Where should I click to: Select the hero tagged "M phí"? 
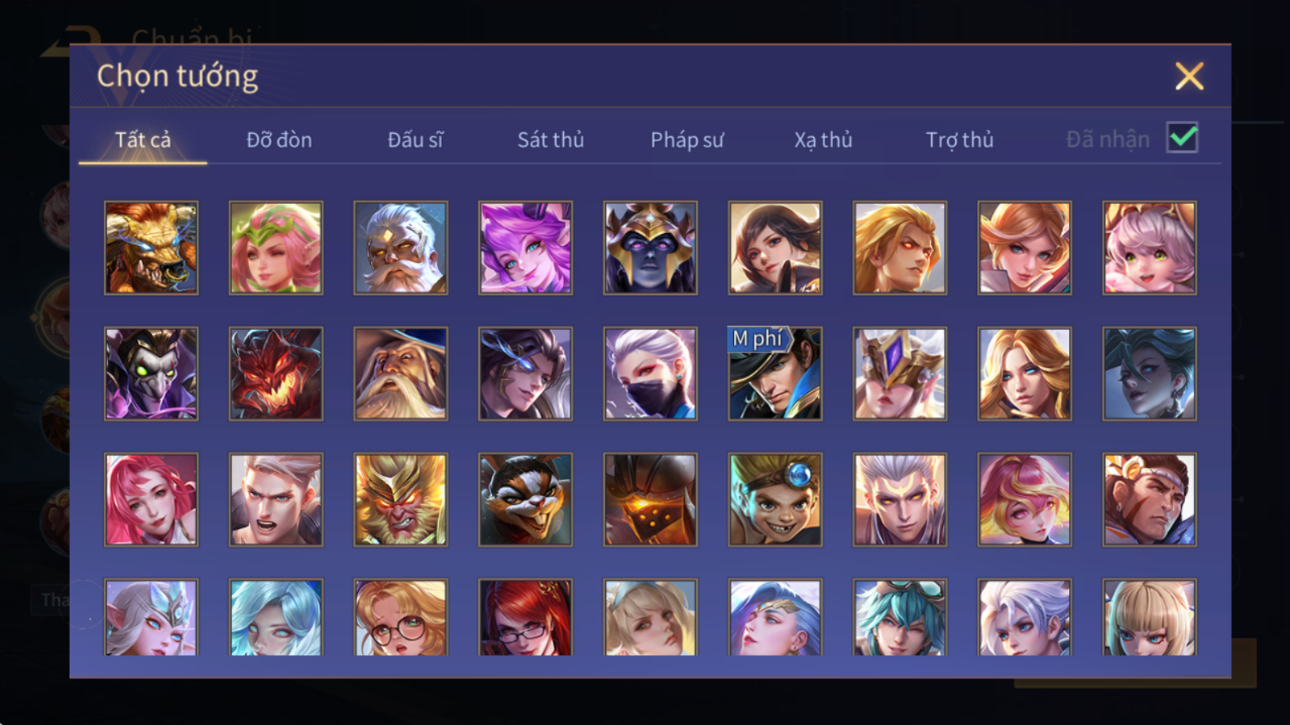[x=775, y=374]
